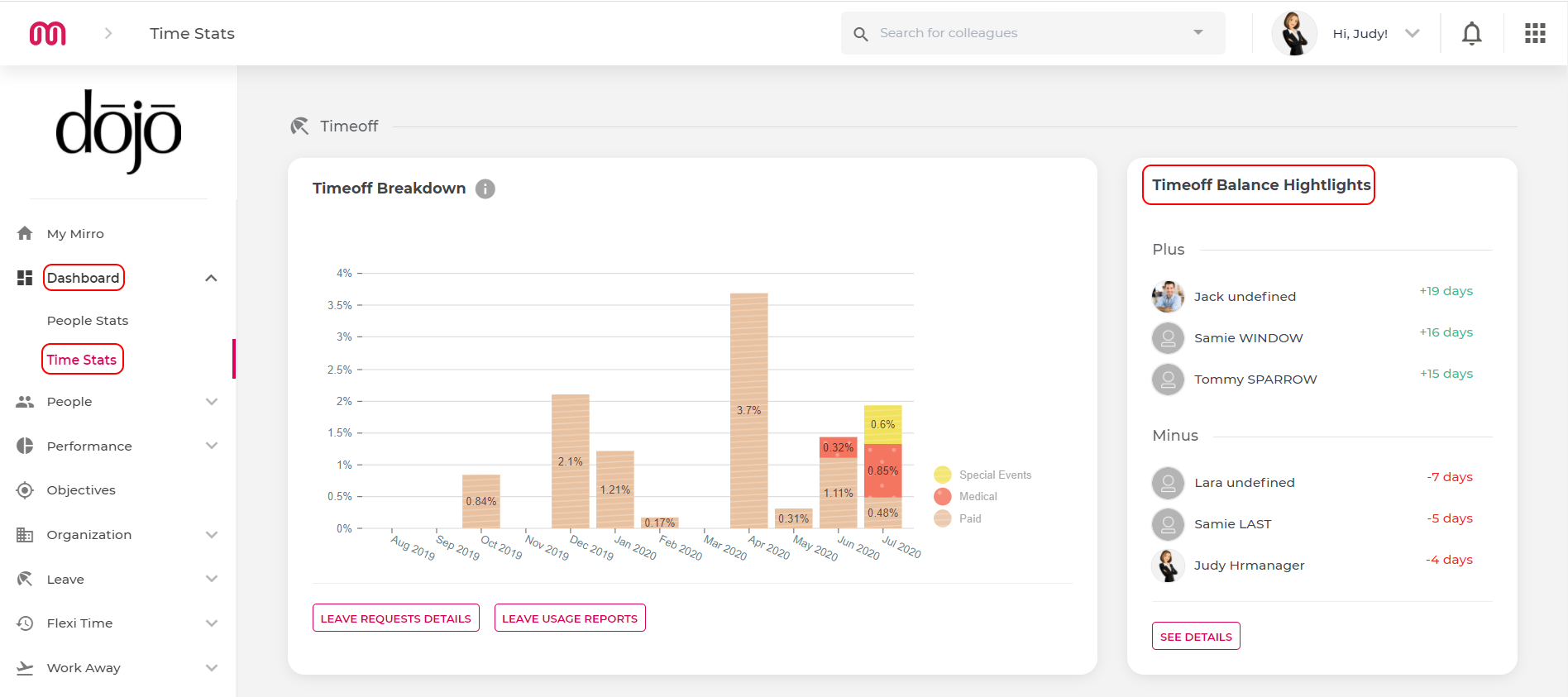The image size is (1568, 697).
Task: Open the colleague search dropdown arrow
Action: [1198, 32]
